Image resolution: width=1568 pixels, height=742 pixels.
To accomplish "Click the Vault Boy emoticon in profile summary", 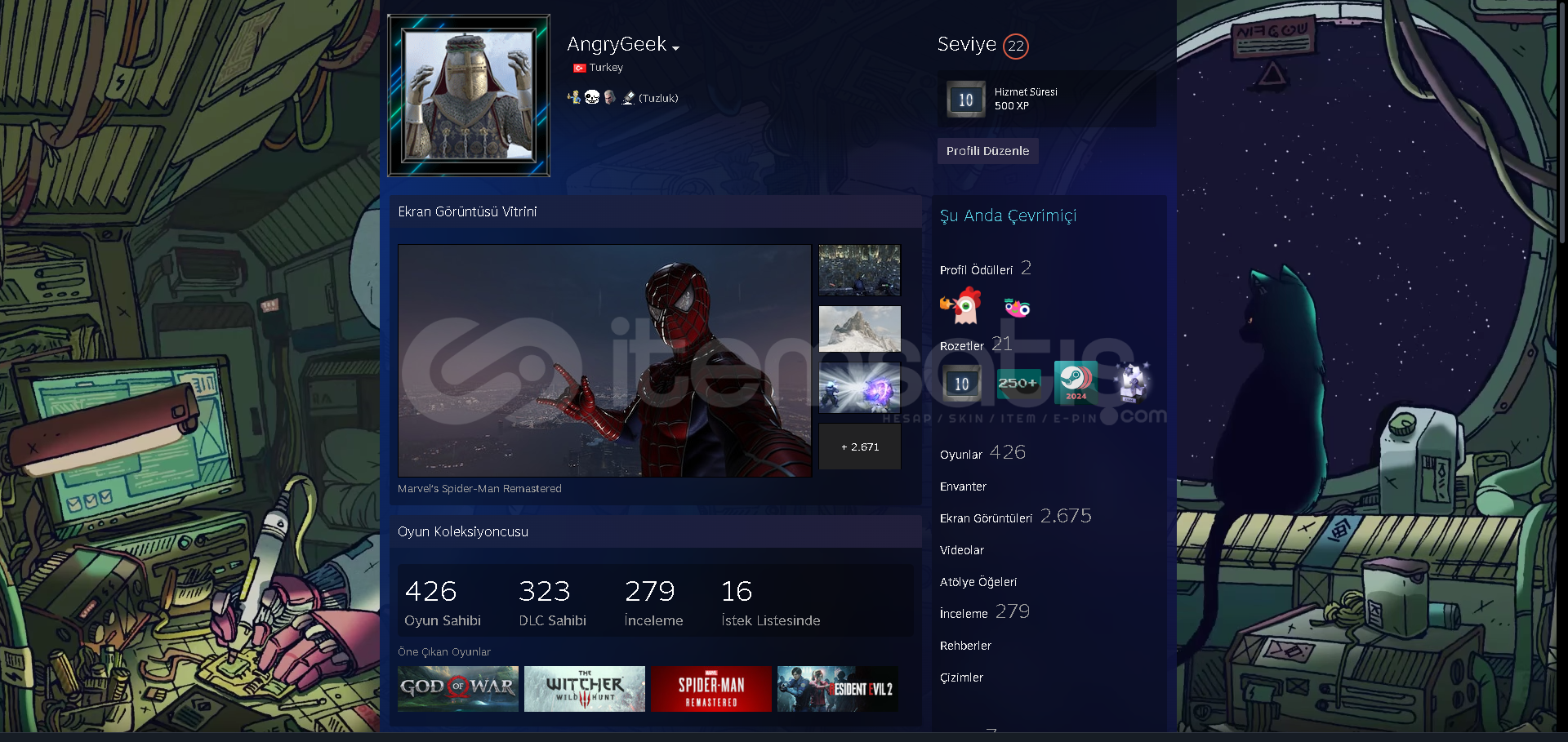I will (x=574, y=97).
